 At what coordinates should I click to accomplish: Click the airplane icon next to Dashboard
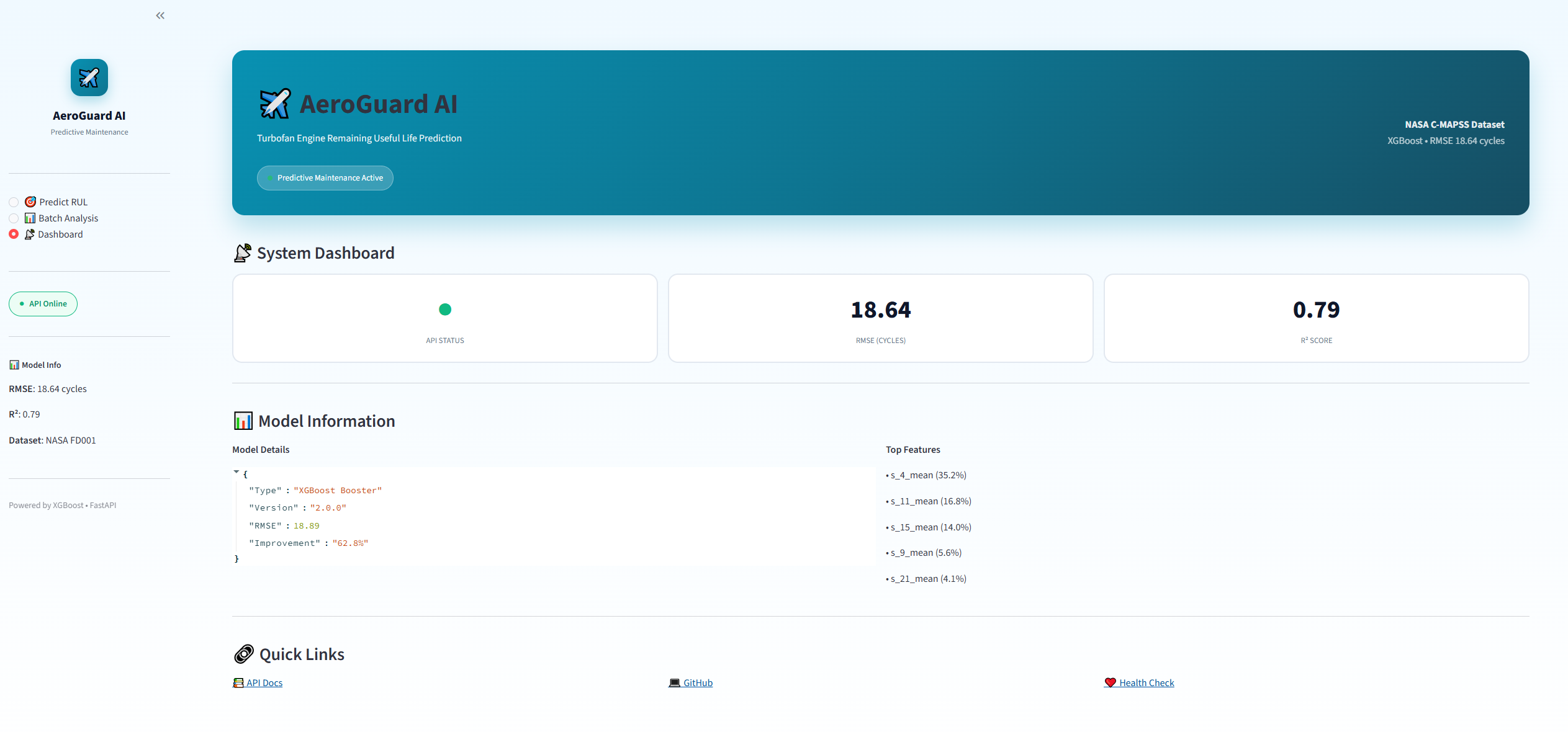30,234
